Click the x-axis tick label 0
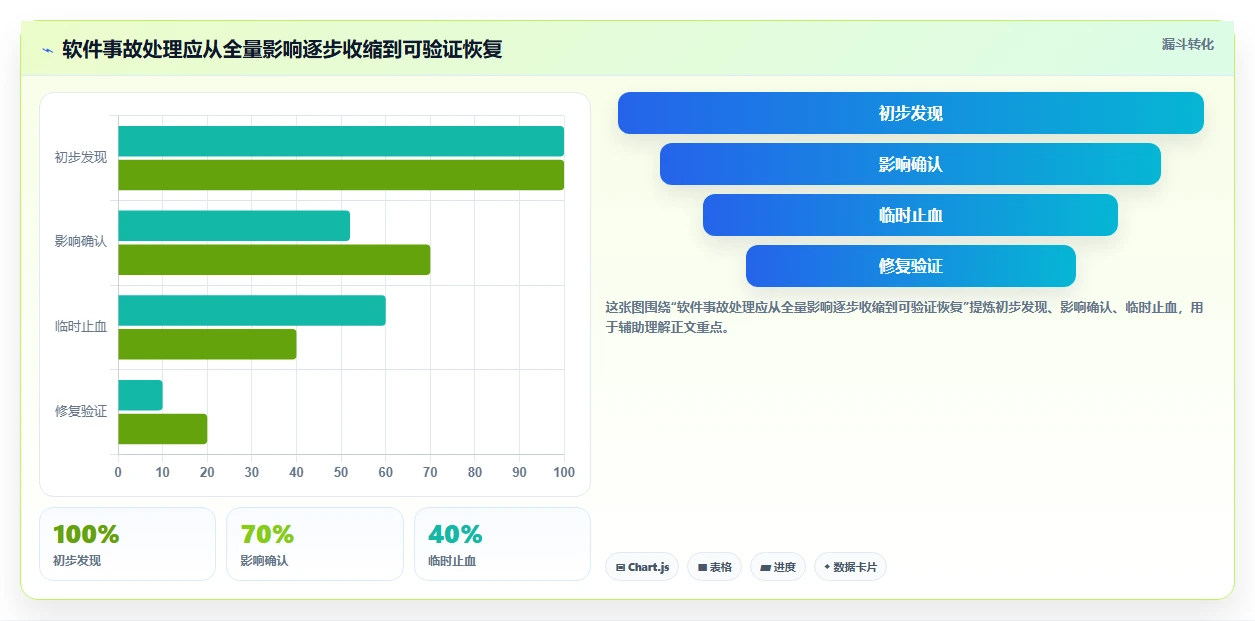 [118, 473]
